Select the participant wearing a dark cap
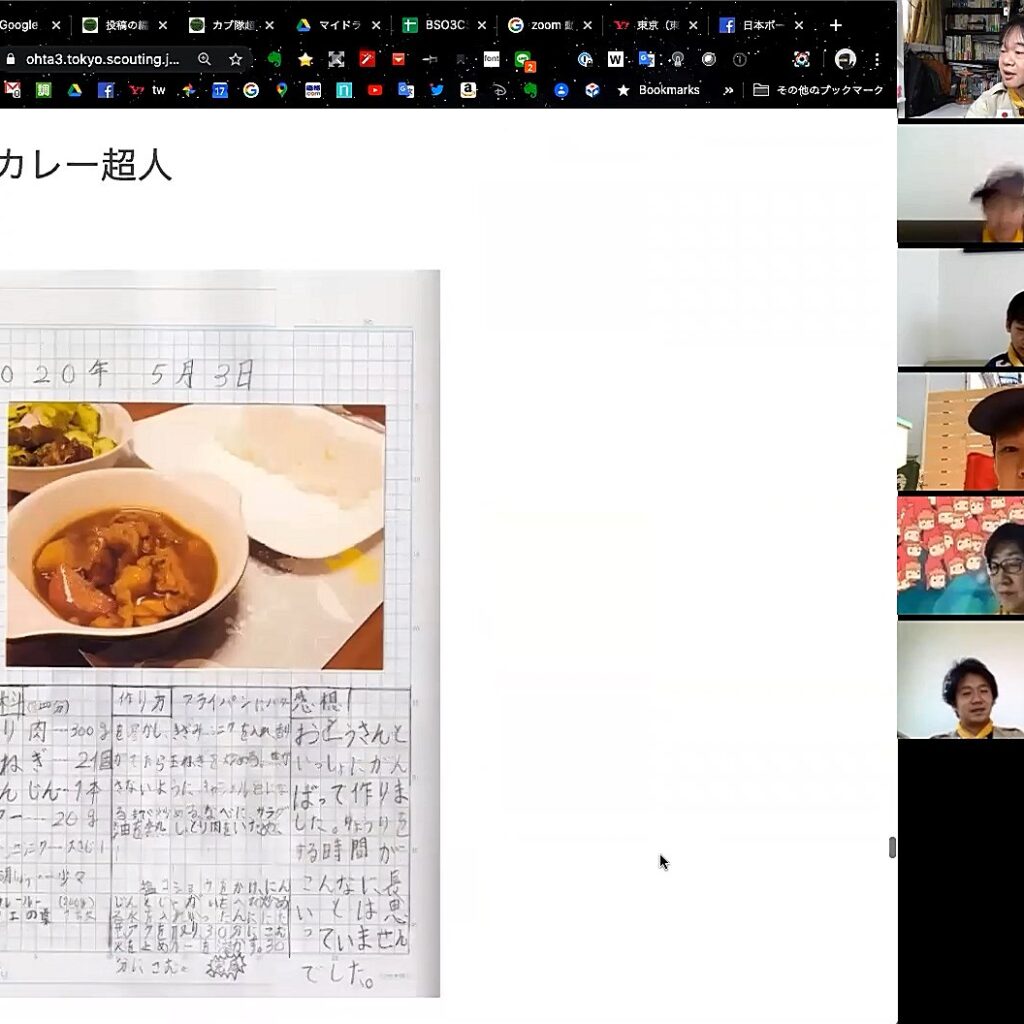The image size is (1024, 1024). [961, 432]
